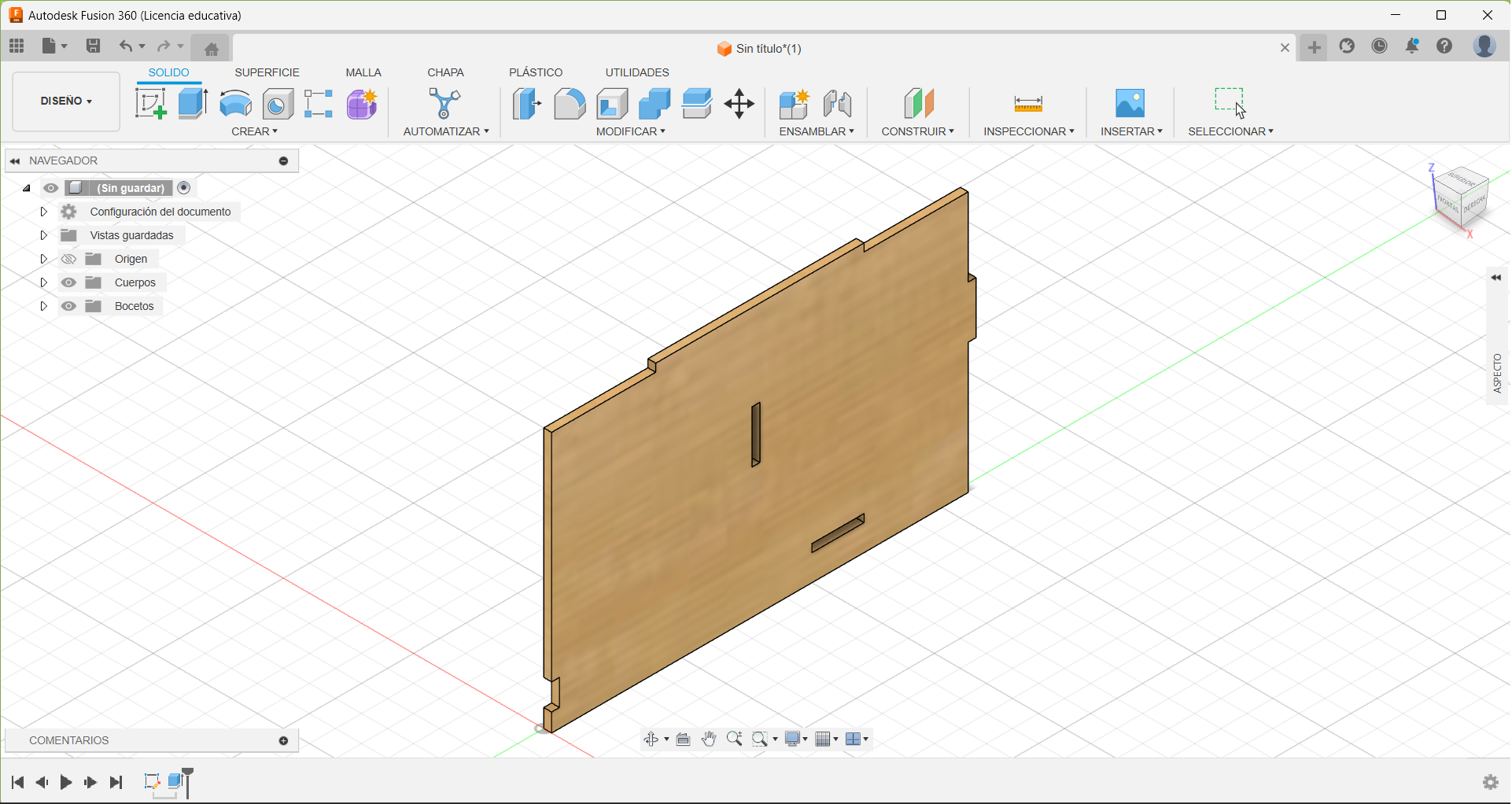The height and width of the screenshot is (804, 1512).
Task: Click the Create Sketch tool icon
Action: click(150, 104)
